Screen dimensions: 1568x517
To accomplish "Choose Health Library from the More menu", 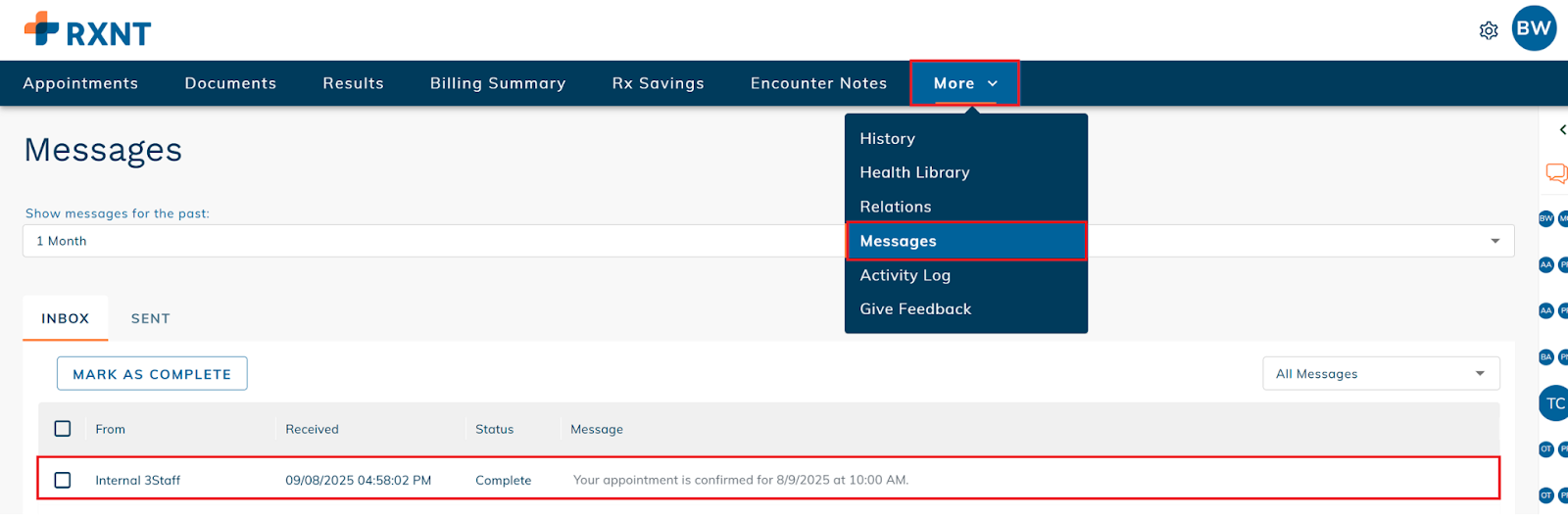I will pyautogui.click(x=914, y=172).
